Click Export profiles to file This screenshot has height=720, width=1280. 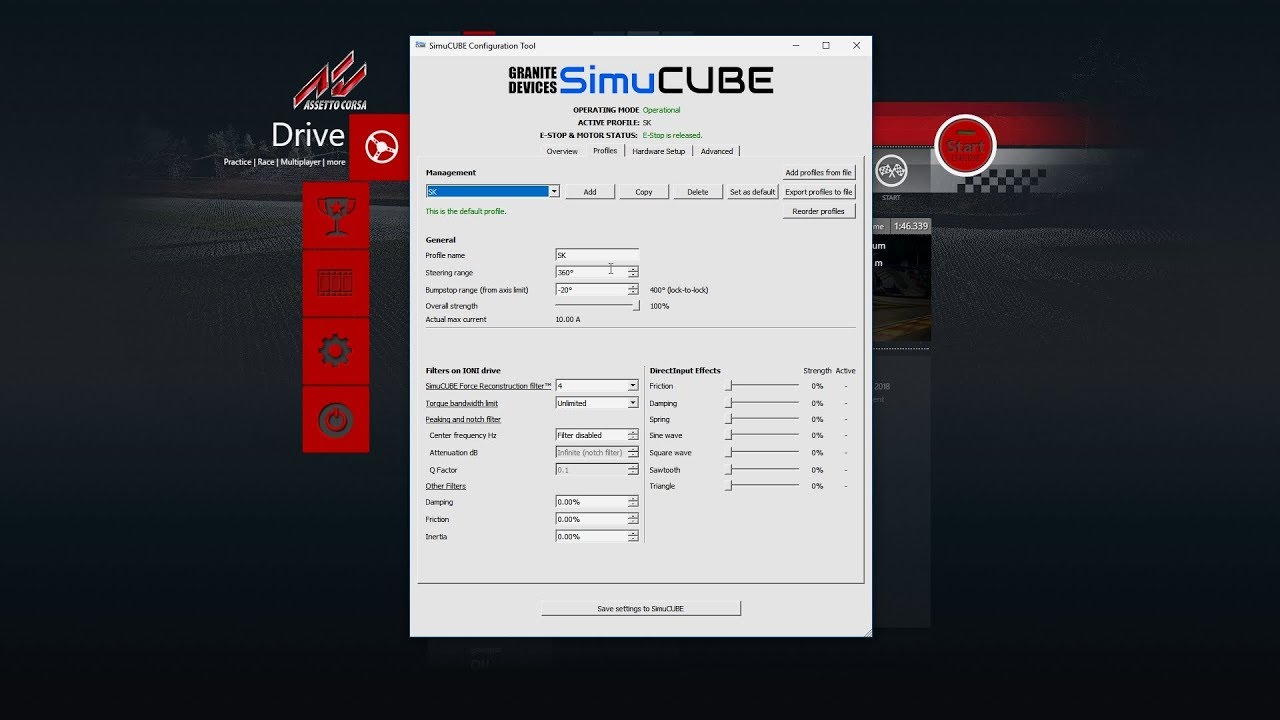click(819, 192)
